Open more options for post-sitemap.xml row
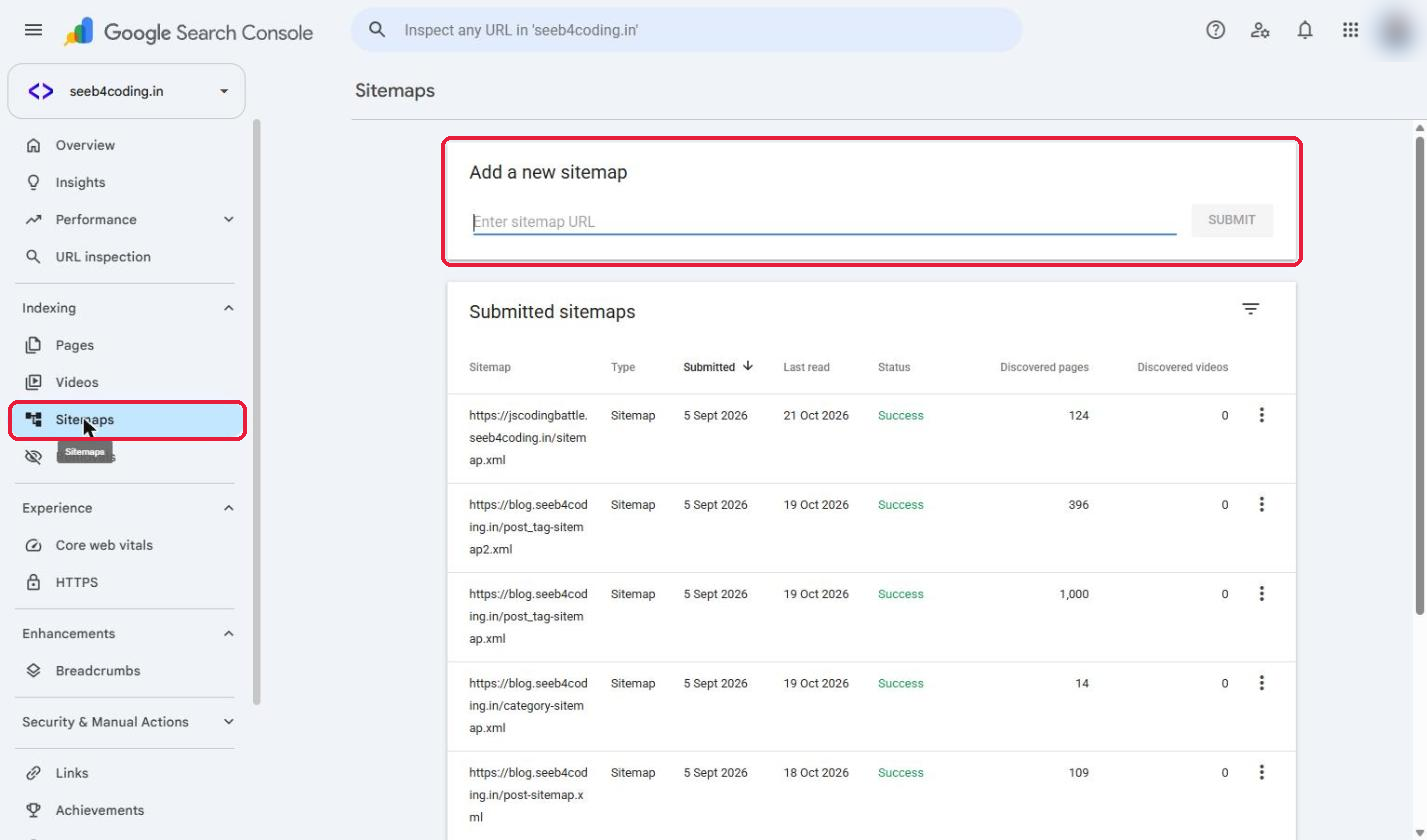This screenshot has height=840, width=1427. [x=1261, y=773]
